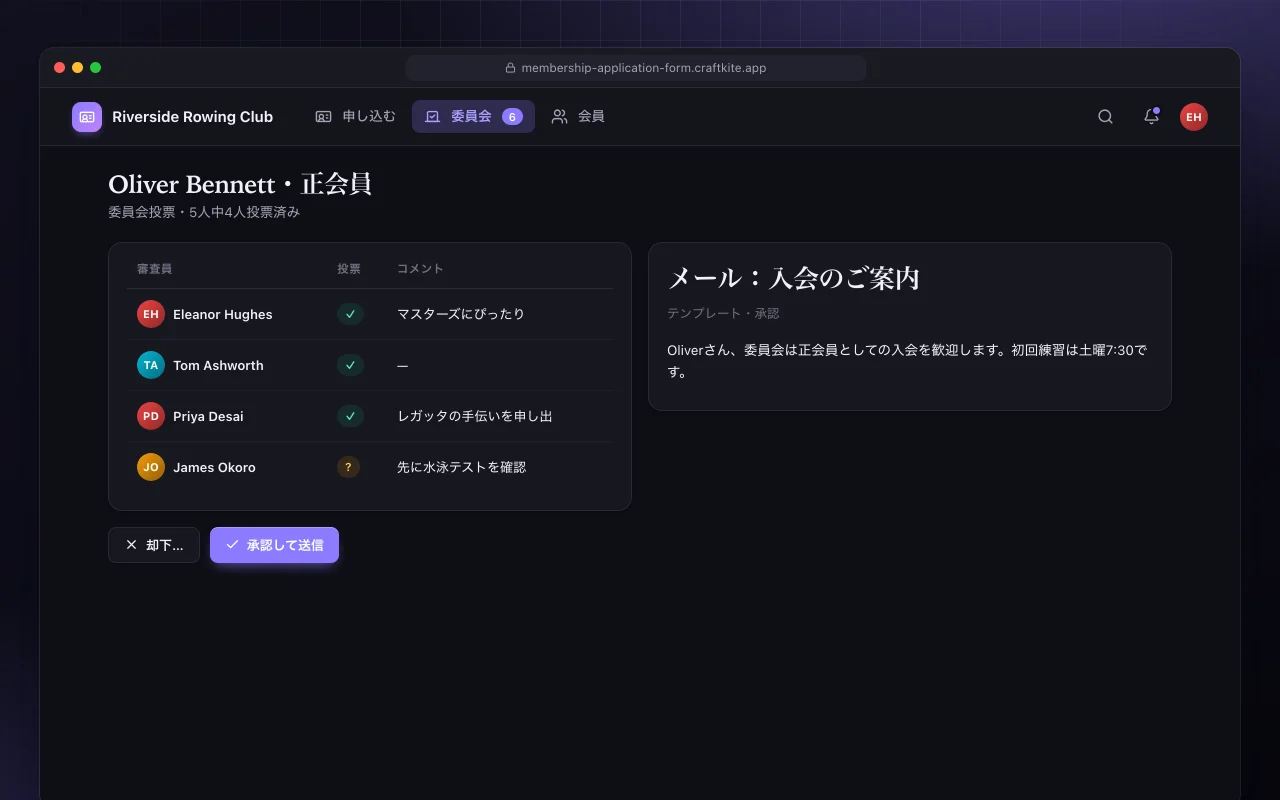Click Eleanor Hughes' EH avatar in table
This screenshot has width=1280, height=800.
click(150, 314)
